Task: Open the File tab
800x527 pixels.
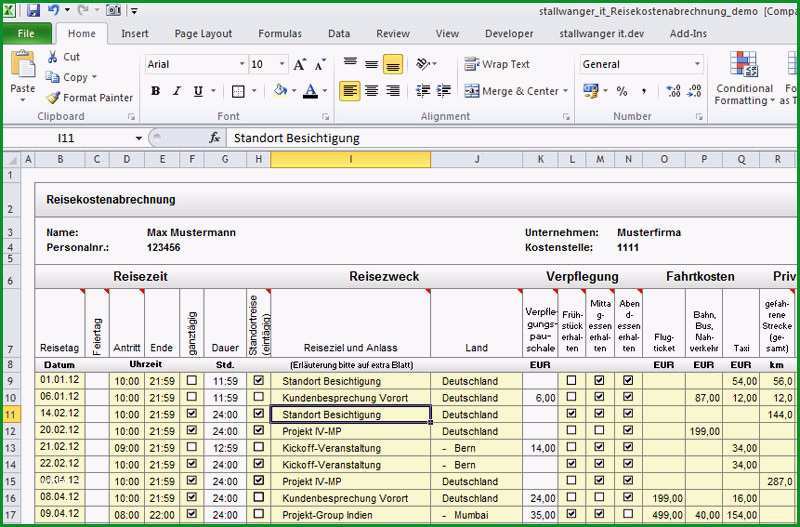Action: [x=27, y=34]
